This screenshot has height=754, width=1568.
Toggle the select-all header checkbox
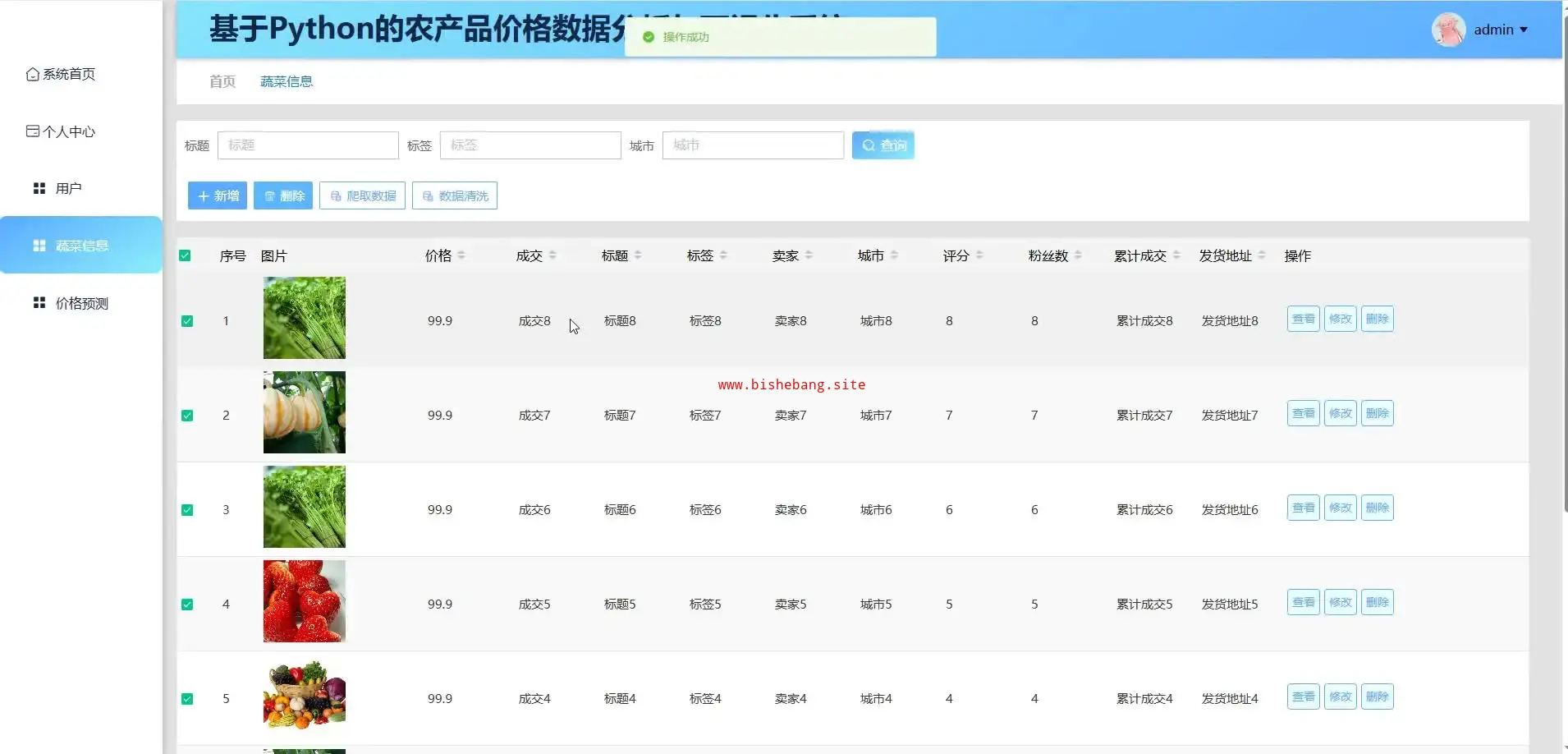point(185,255)
